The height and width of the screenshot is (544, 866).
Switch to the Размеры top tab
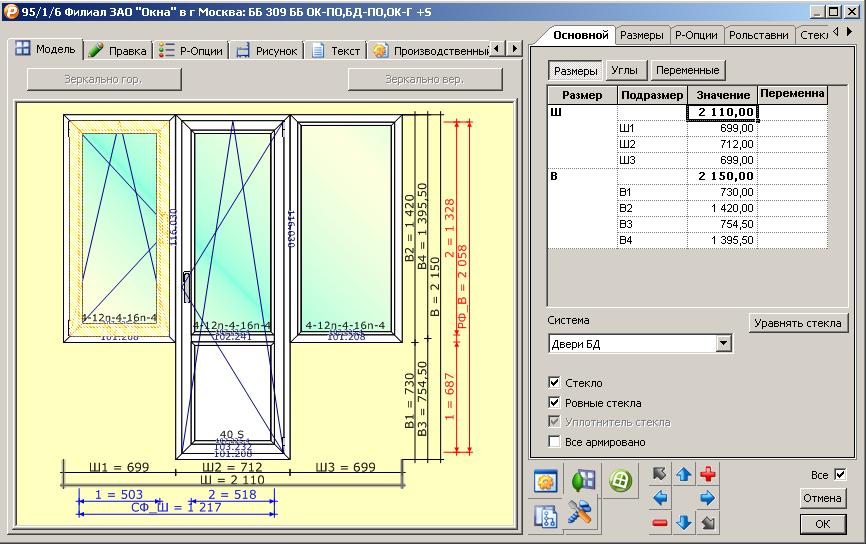tap(642, 35)
